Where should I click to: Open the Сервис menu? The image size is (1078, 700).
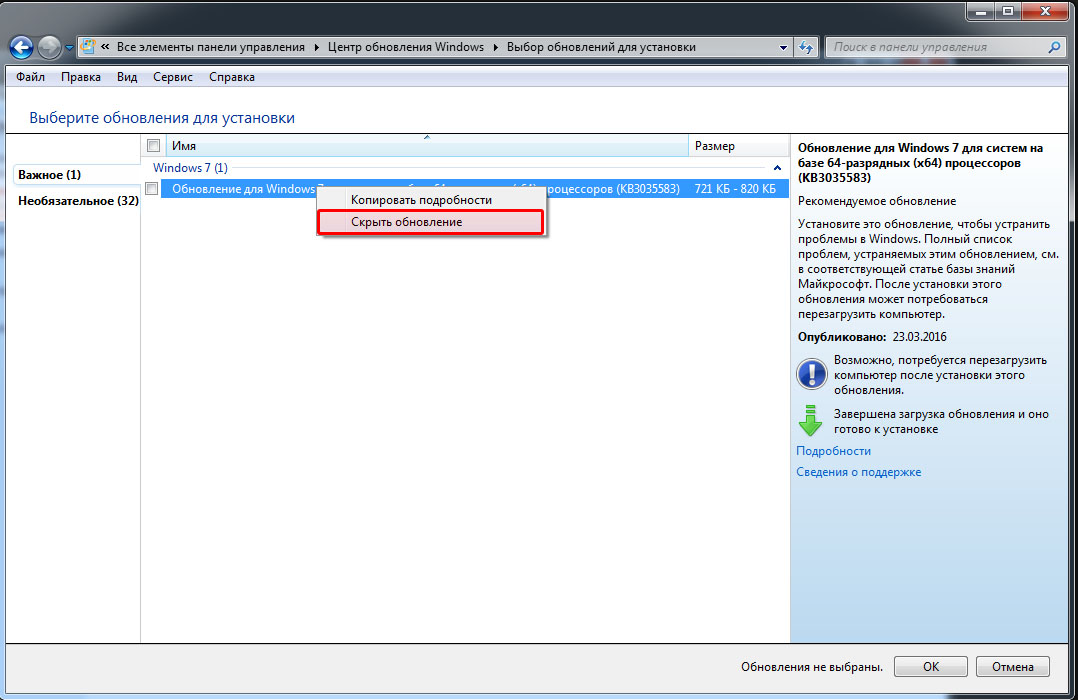point(173,77)
